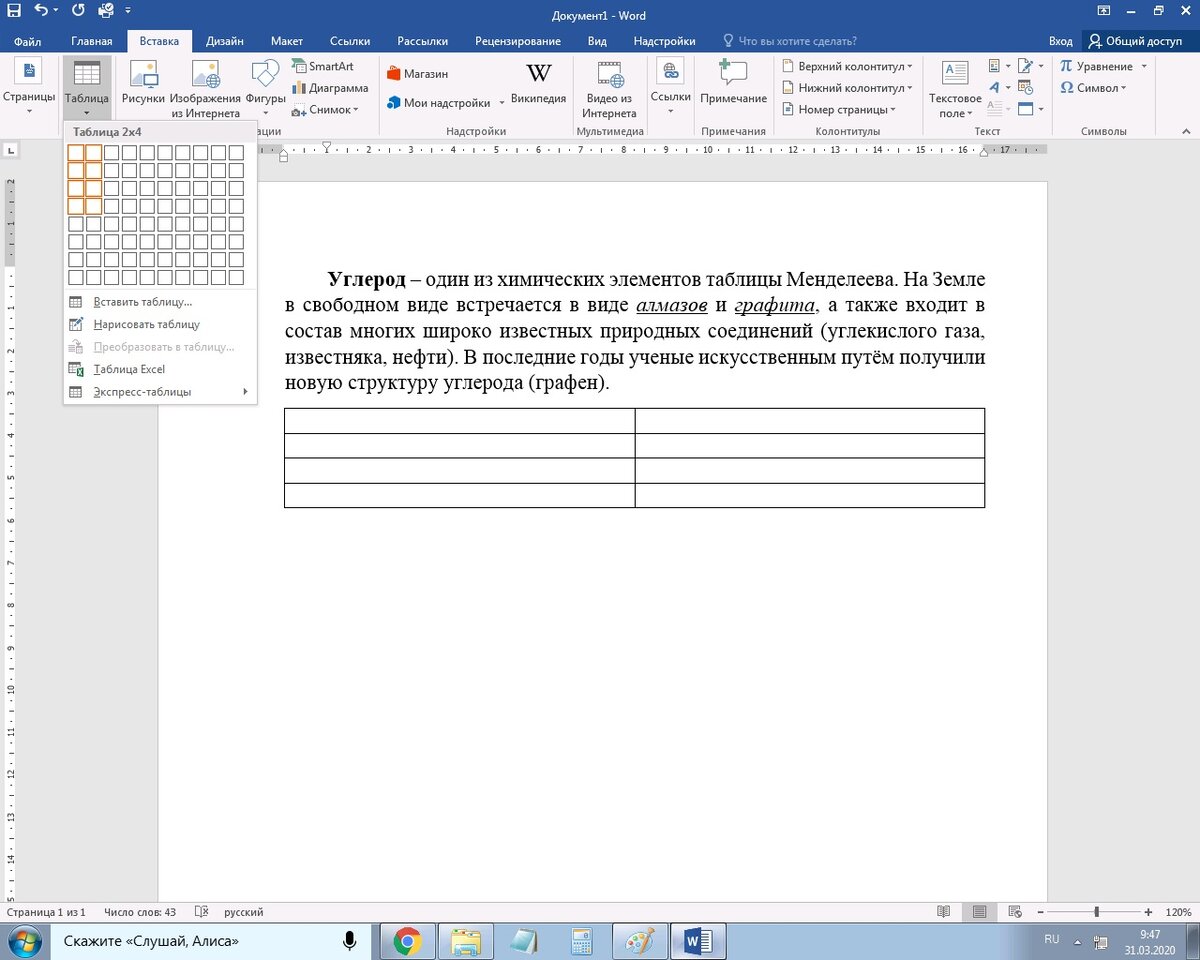The image size is (1200, 960).
Task: Open the Страницы dropdown
Action: point(29,88)
